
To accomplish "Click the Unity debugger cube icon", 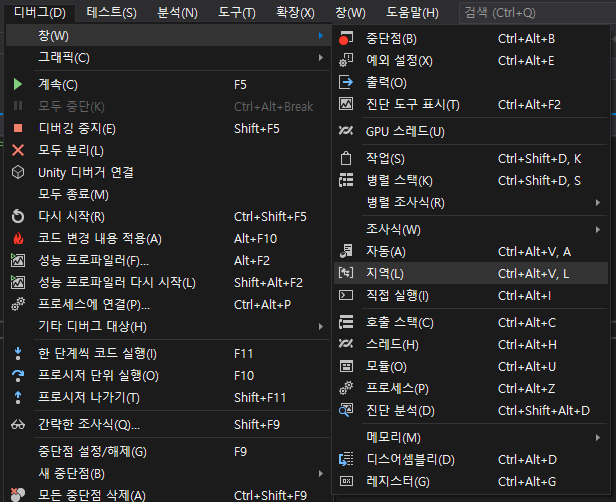I will point(18,172).
